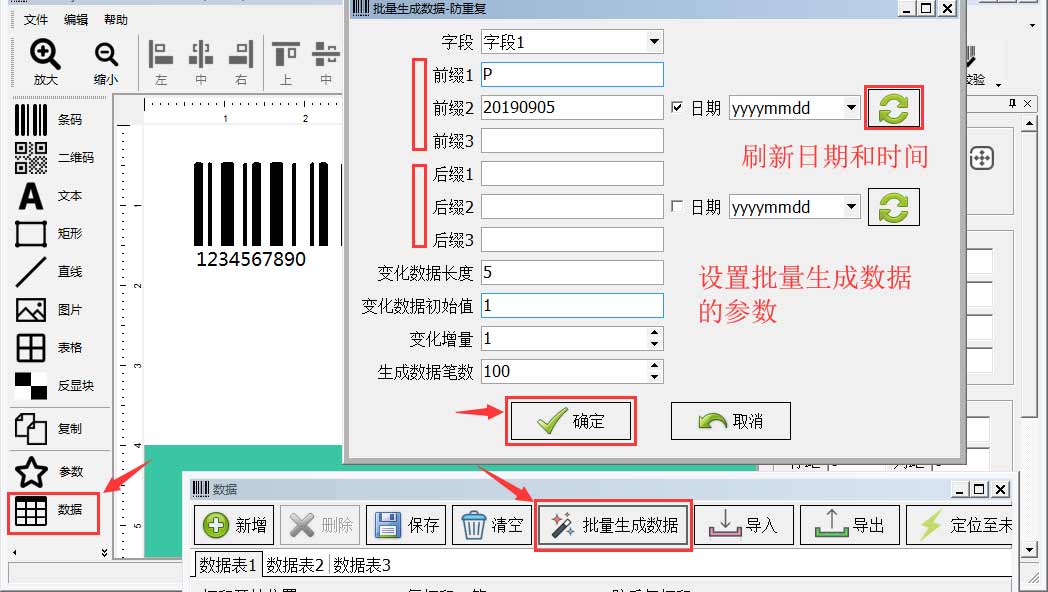Screen dimensions: 1048x592
Task: Refresh the date for 前缀2
Action: coord(893,108)
